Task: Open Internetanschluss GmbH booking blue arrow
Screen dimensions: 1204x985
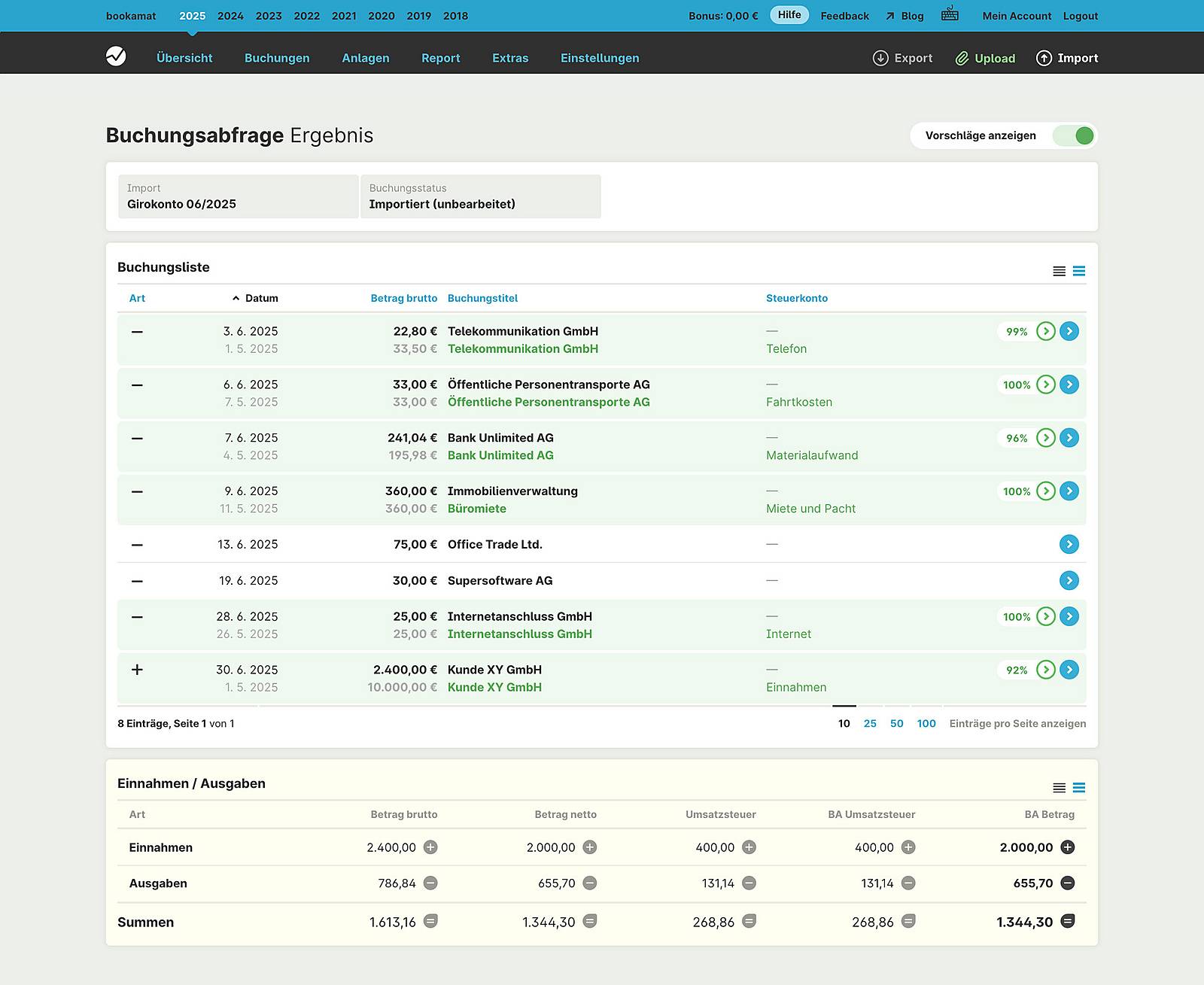Action: [1069, 616]
